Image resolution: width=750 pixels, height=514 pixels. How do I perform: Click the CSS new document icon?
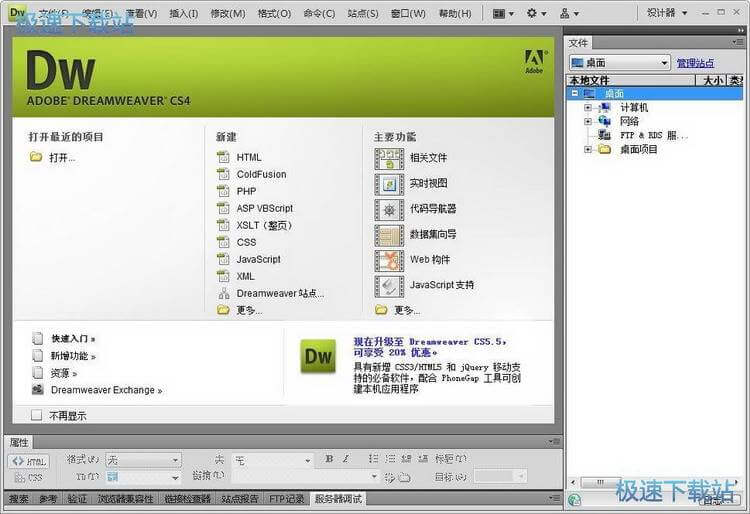pos(223,242)
